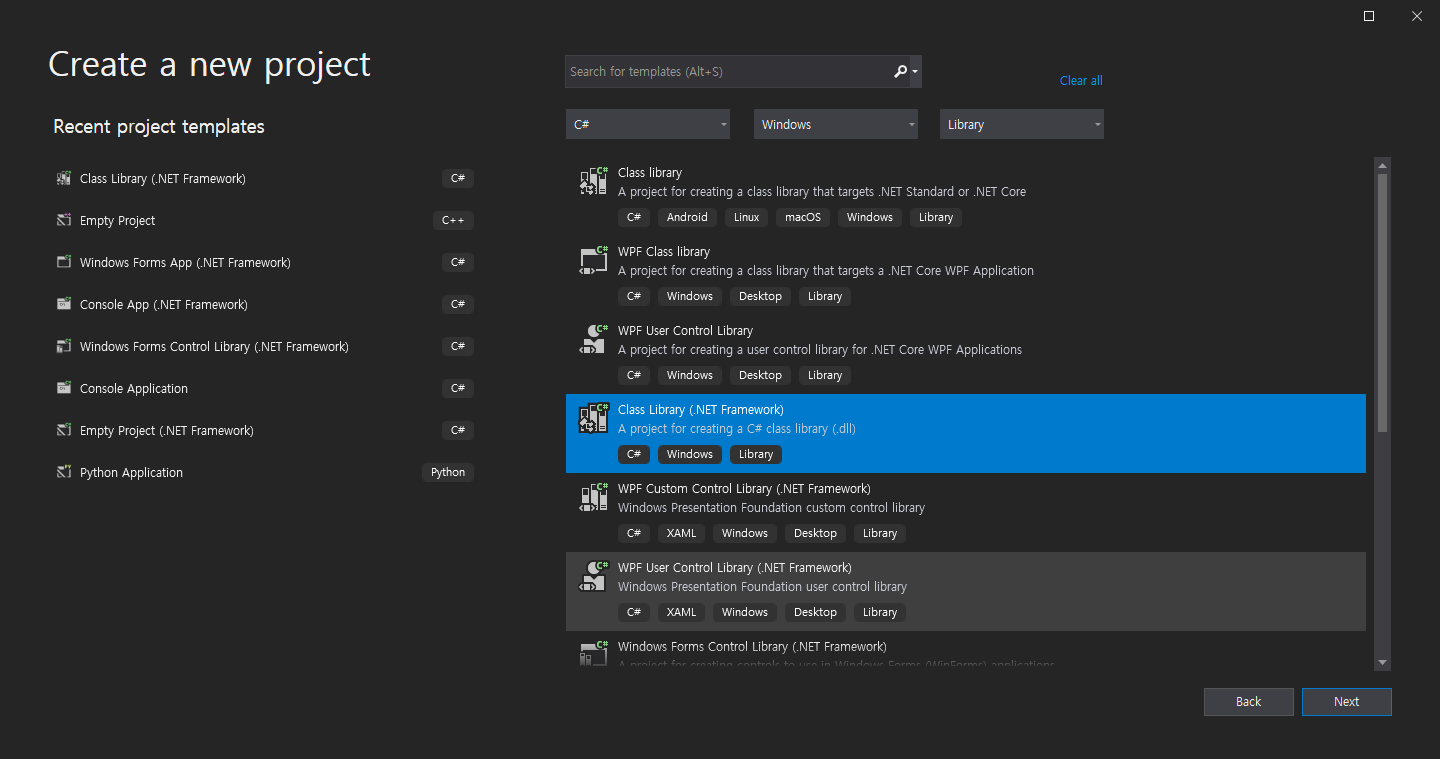Click the Python Application recent template icon
Screen dimensions: 1440x759
point(64,473)
